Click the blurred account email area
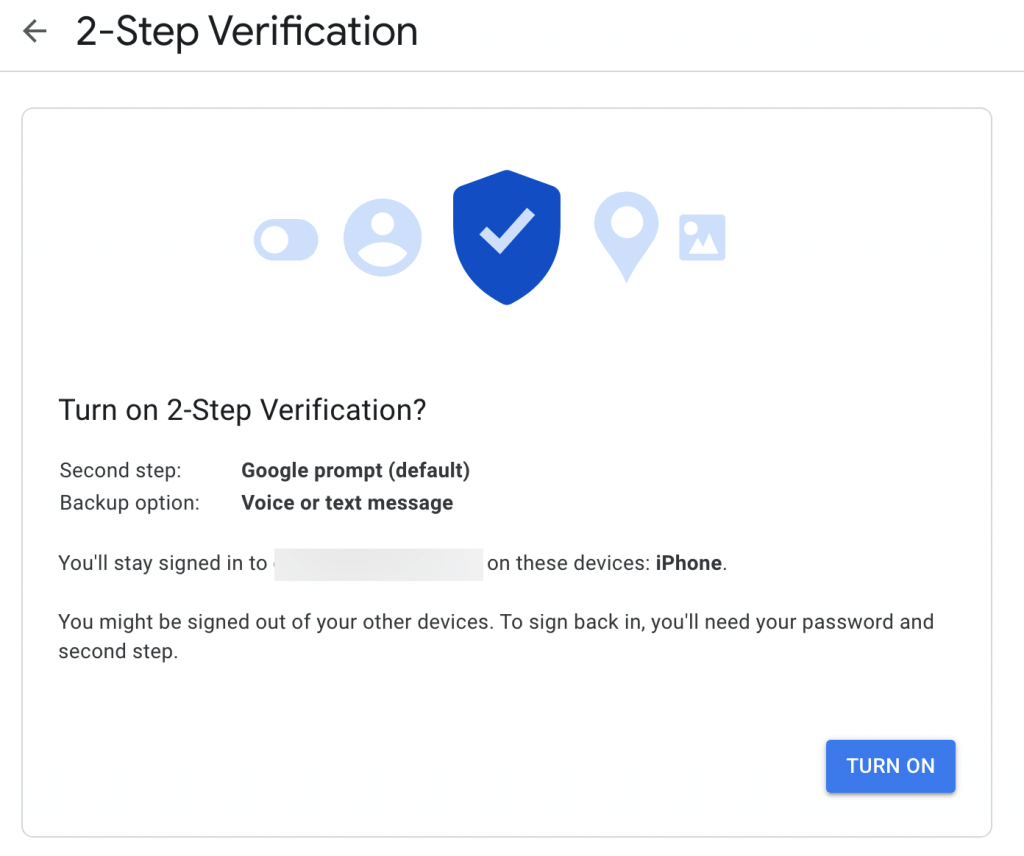The width and height of the screenshot is (1024, 856). click(x=378, y=563)
